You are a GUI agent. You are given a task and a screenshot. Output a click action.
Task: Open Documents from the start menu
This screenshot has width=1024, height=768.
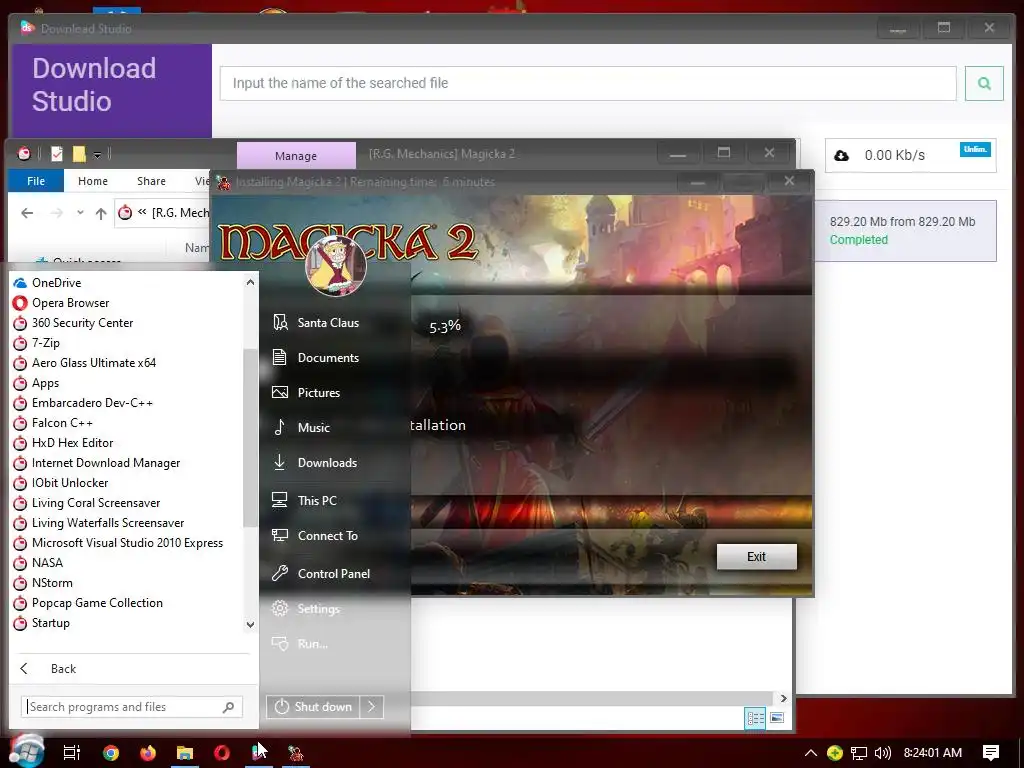coord(327,358)
